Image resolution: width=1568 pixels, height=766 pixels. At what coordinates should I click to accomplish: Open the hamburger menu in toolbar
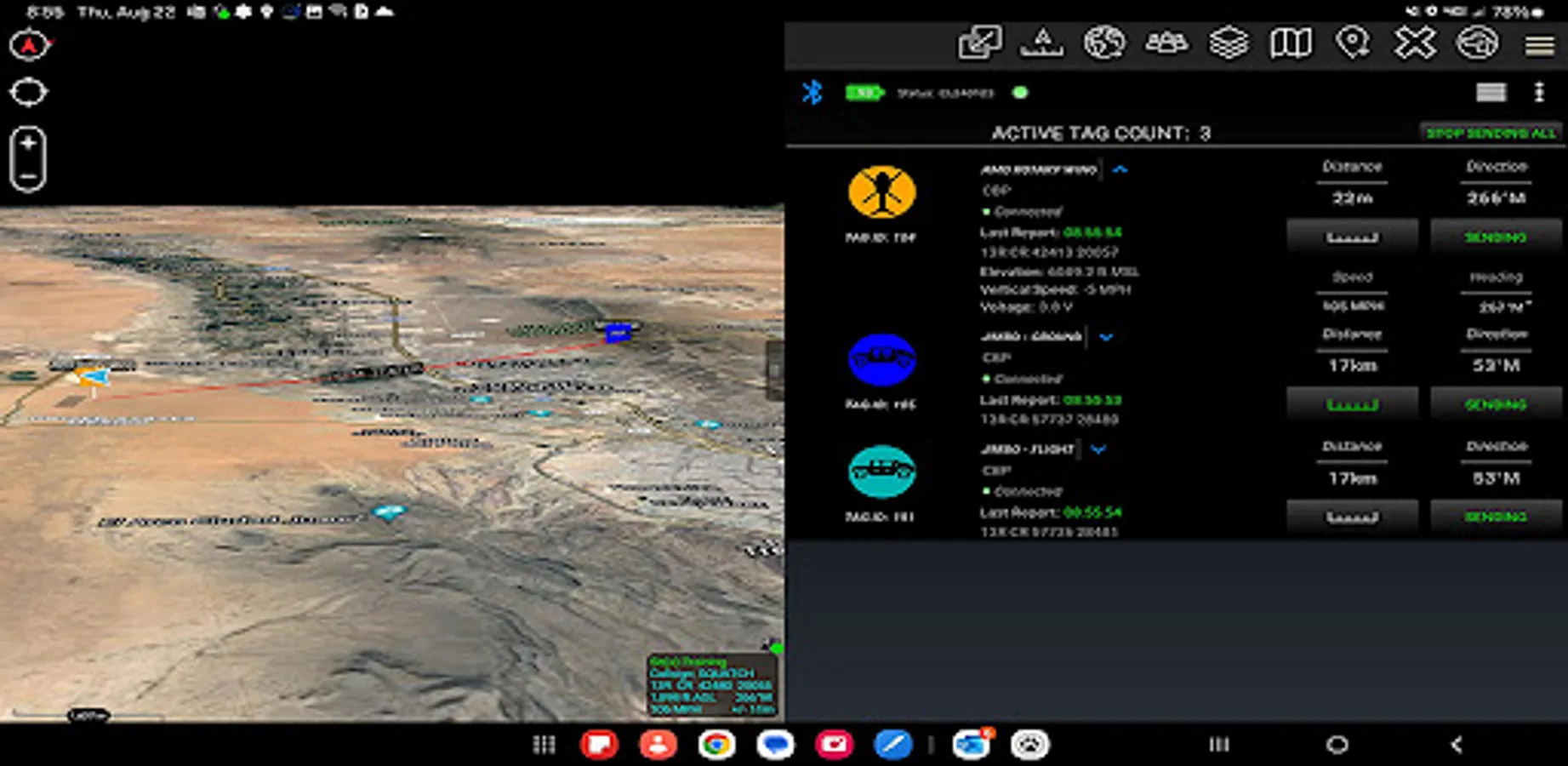tap(1539, 44)
